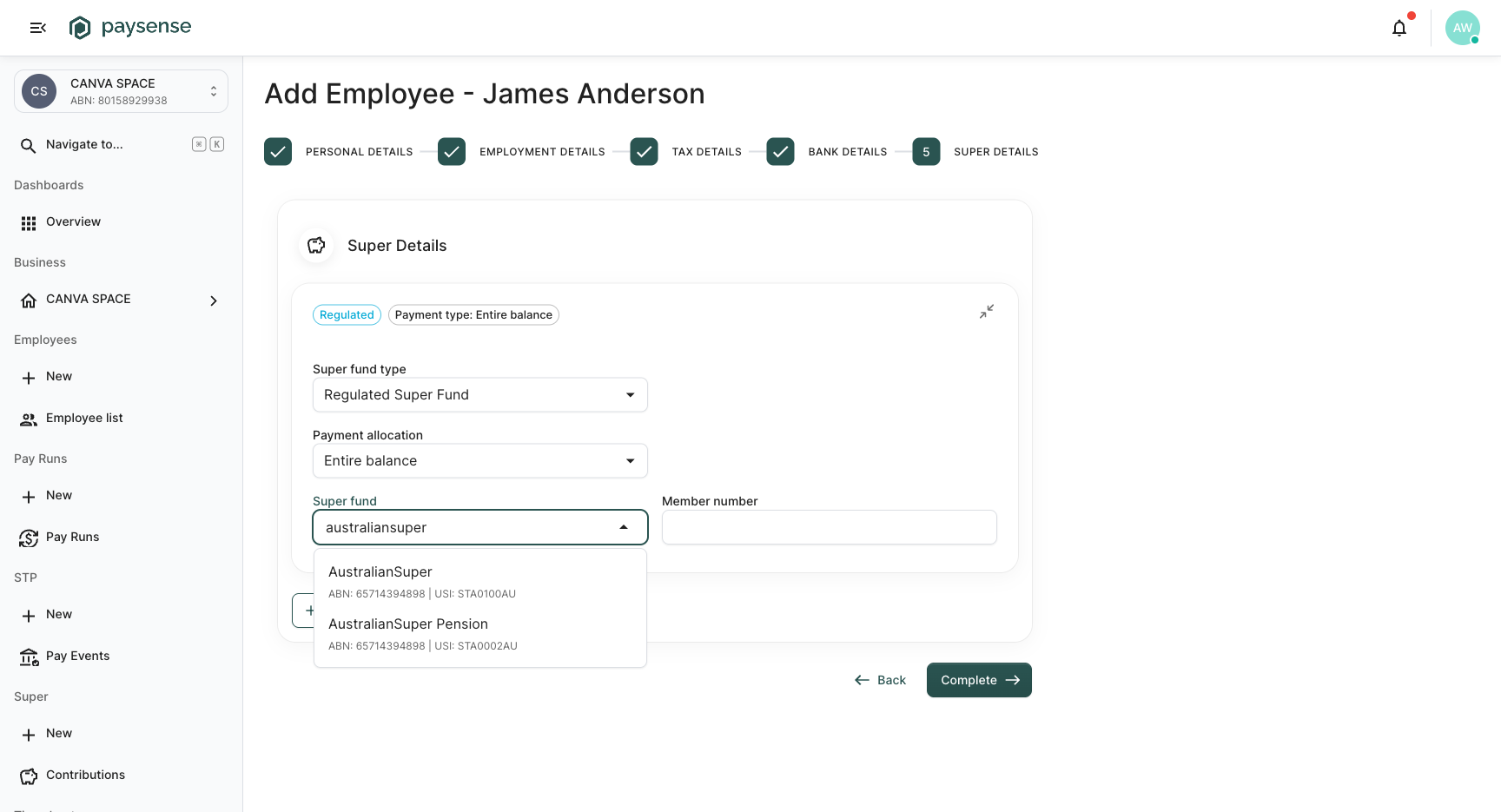
Task: Click the plus icon under Employees
Action: 29,378
